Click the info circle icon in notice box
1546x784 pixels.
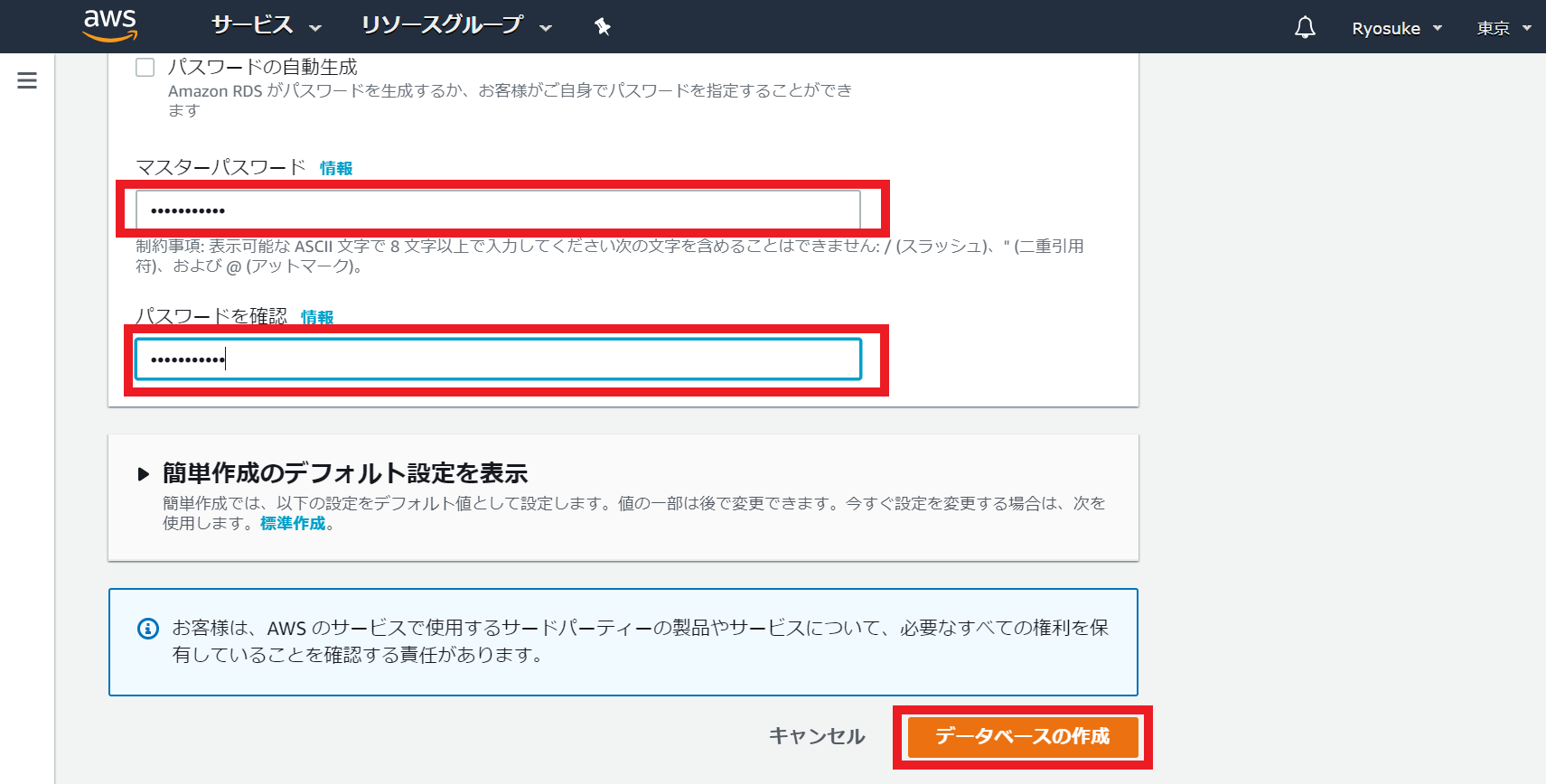pyautogui.click(x=148, y=629)
